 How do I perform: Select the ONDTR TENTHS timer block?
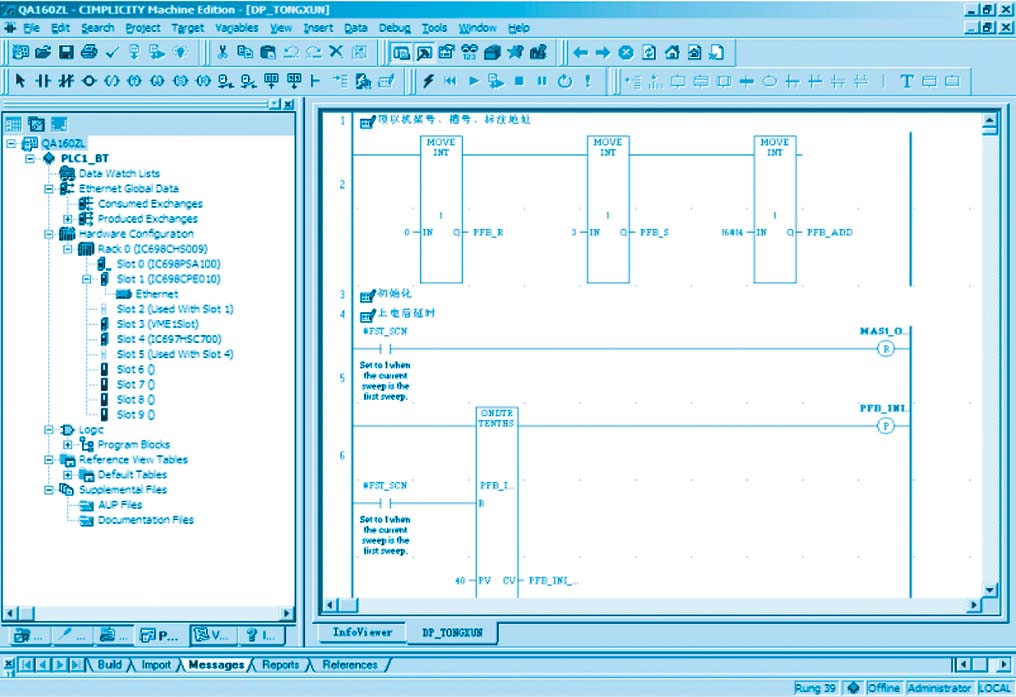(496, 502)
